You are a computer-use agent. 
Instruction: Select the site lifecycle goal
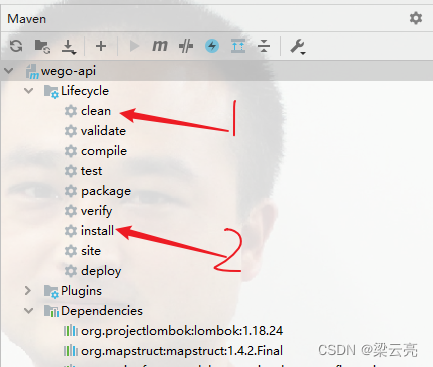point(91,251)
